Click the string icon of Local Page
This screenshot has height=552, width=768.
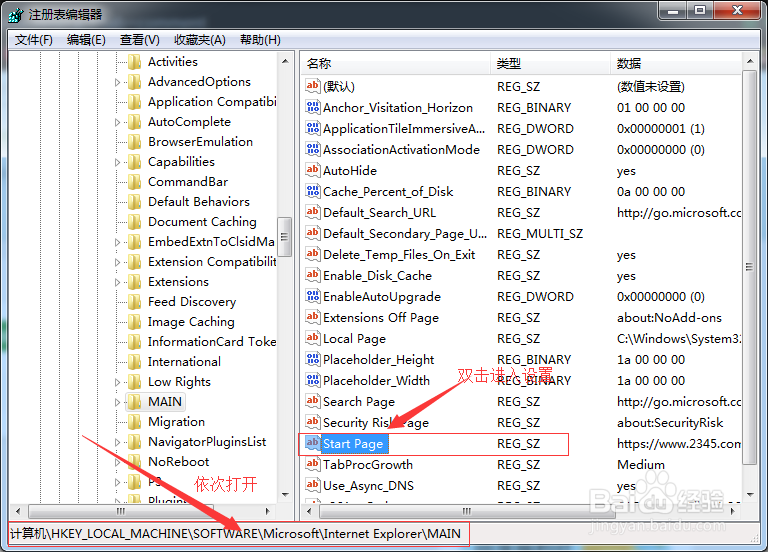click(x=312, y=338)
